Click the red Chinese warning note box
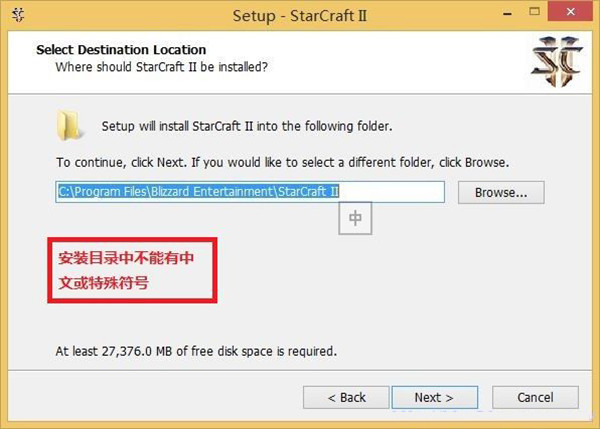Image resolution: width=600 pixels, height=429 pixels. click(x=132, y=270)
